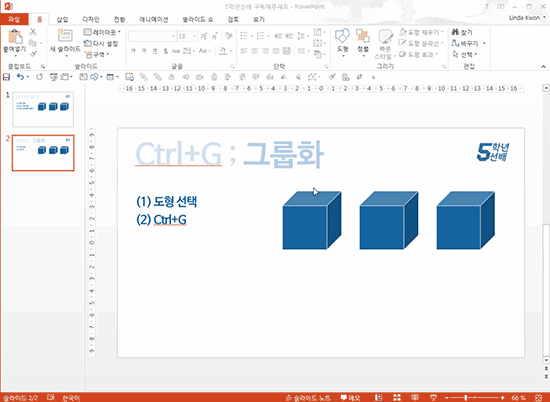This screenshot has height=402, width=550.
Task: Toggle bold formatting (first 가)
Action: point(133,51)
